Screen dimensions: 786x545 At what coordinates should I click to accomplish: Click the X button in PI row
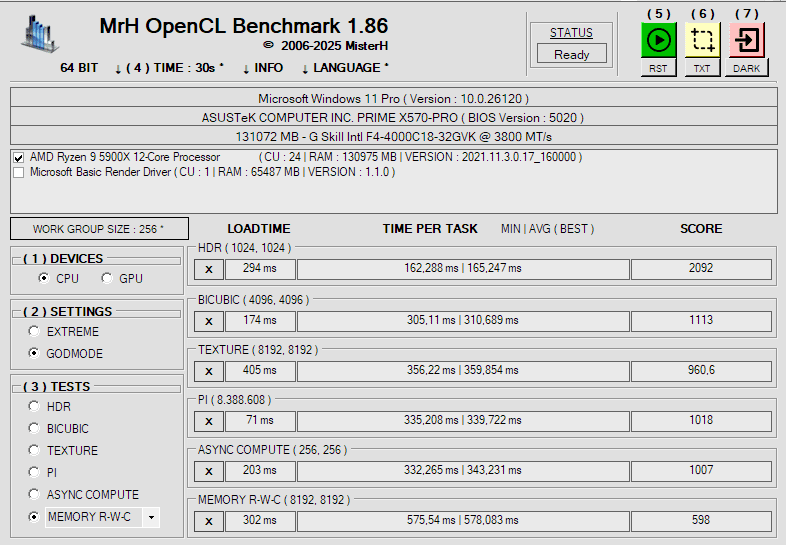[209, 421]
